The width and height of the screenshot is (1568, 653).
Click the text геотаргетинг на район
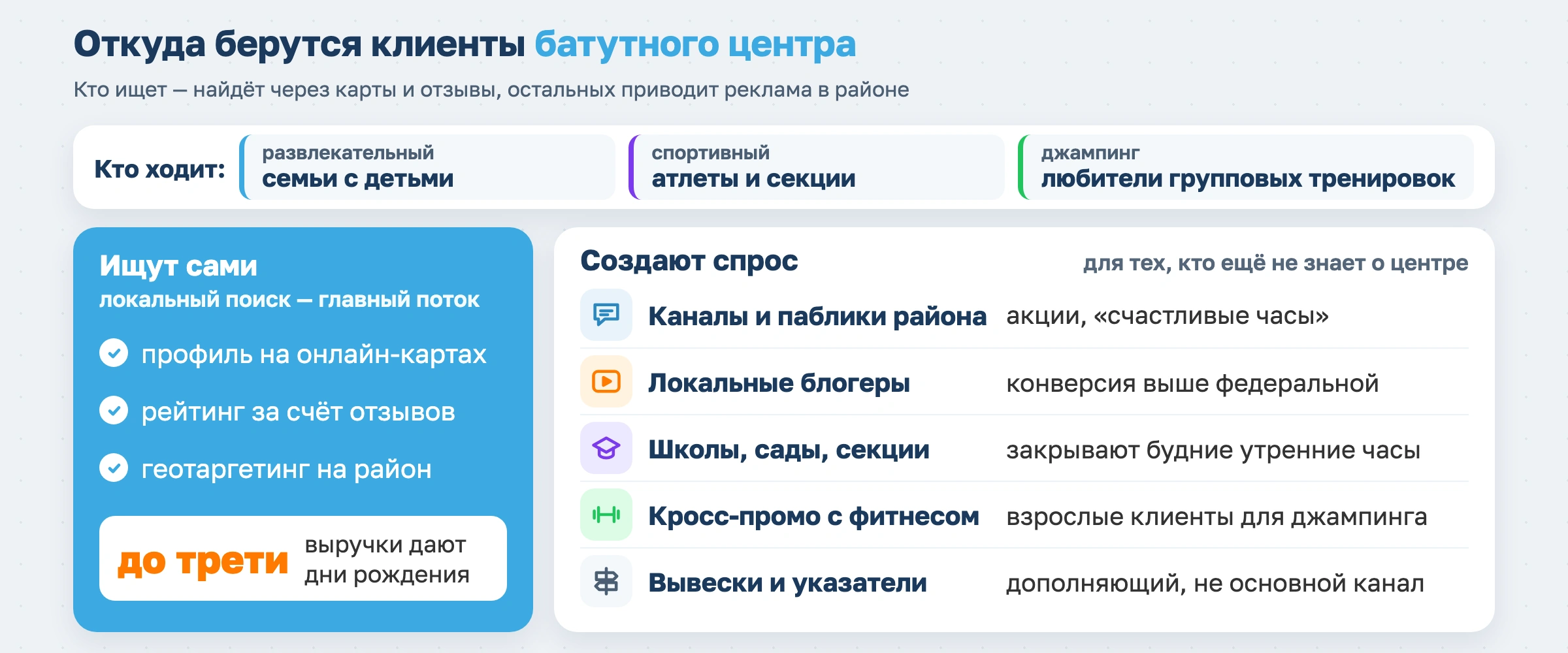[286, 470]
